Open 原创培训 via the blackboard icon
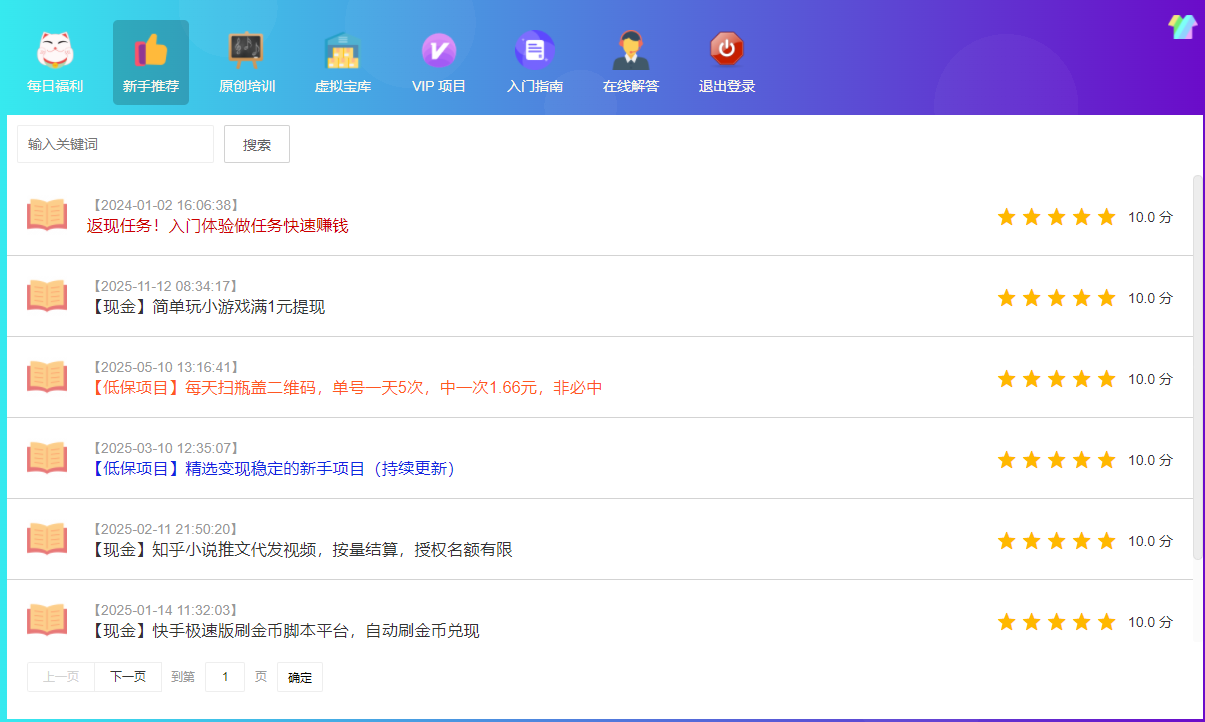 (246, 50)
